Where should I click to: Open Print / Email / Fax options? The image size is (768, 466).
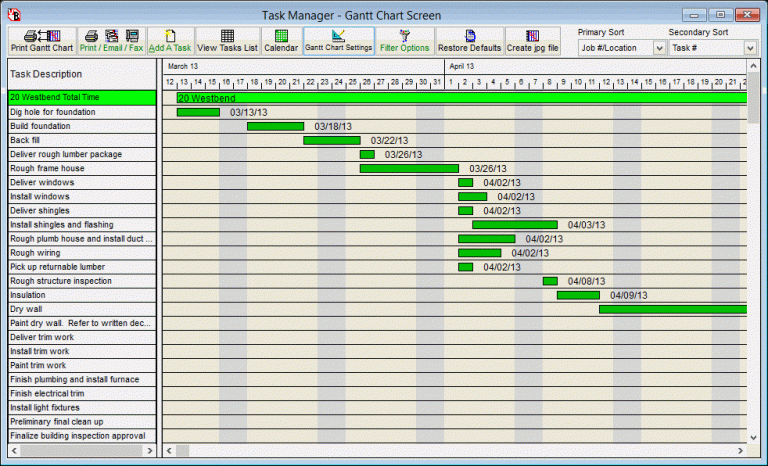coord(111,41)
